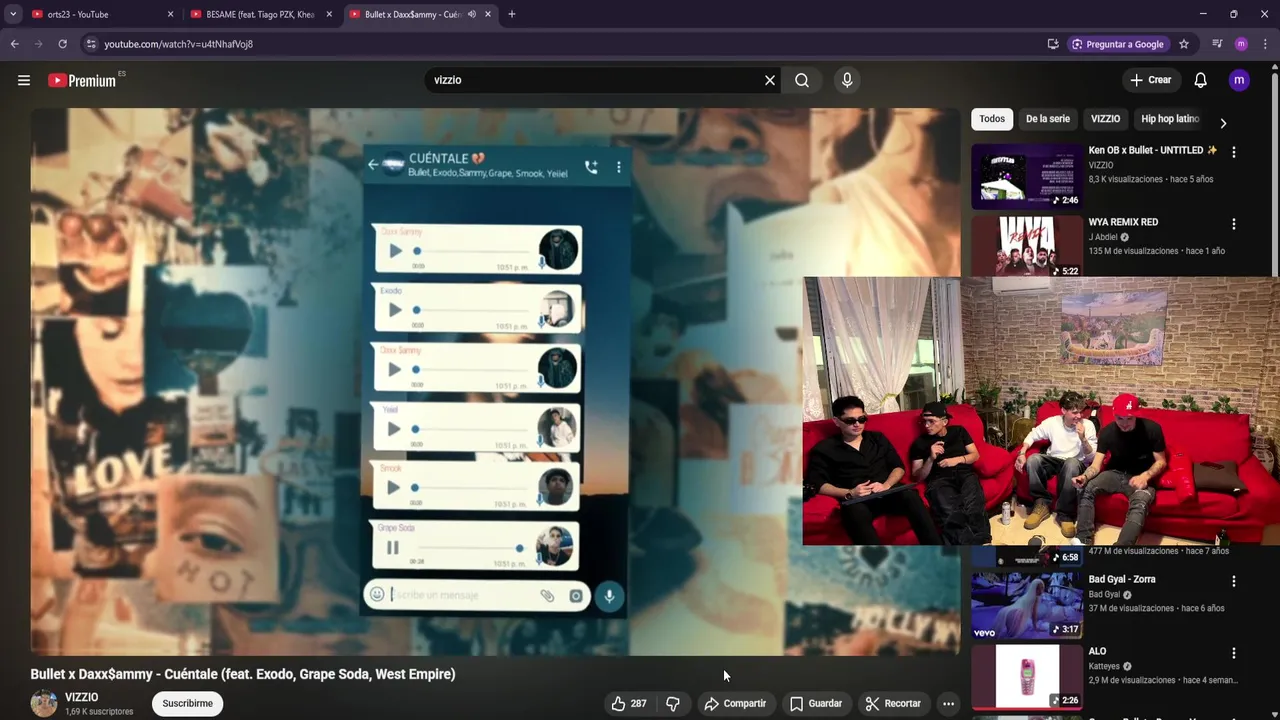Image resolution: width=1280 pixels, height=720 pixels.
Task: Click the Ken OB x Bullet - UNTITLED title
Action: (1153, 150)
